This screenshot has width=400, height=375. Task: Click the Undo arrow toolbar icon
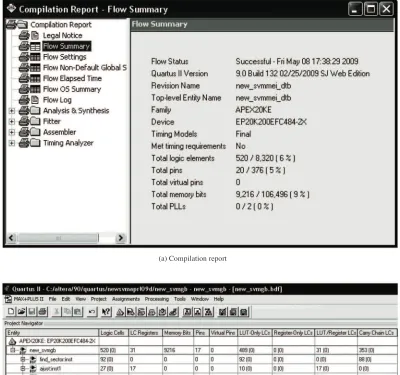(x=92, y=312)
